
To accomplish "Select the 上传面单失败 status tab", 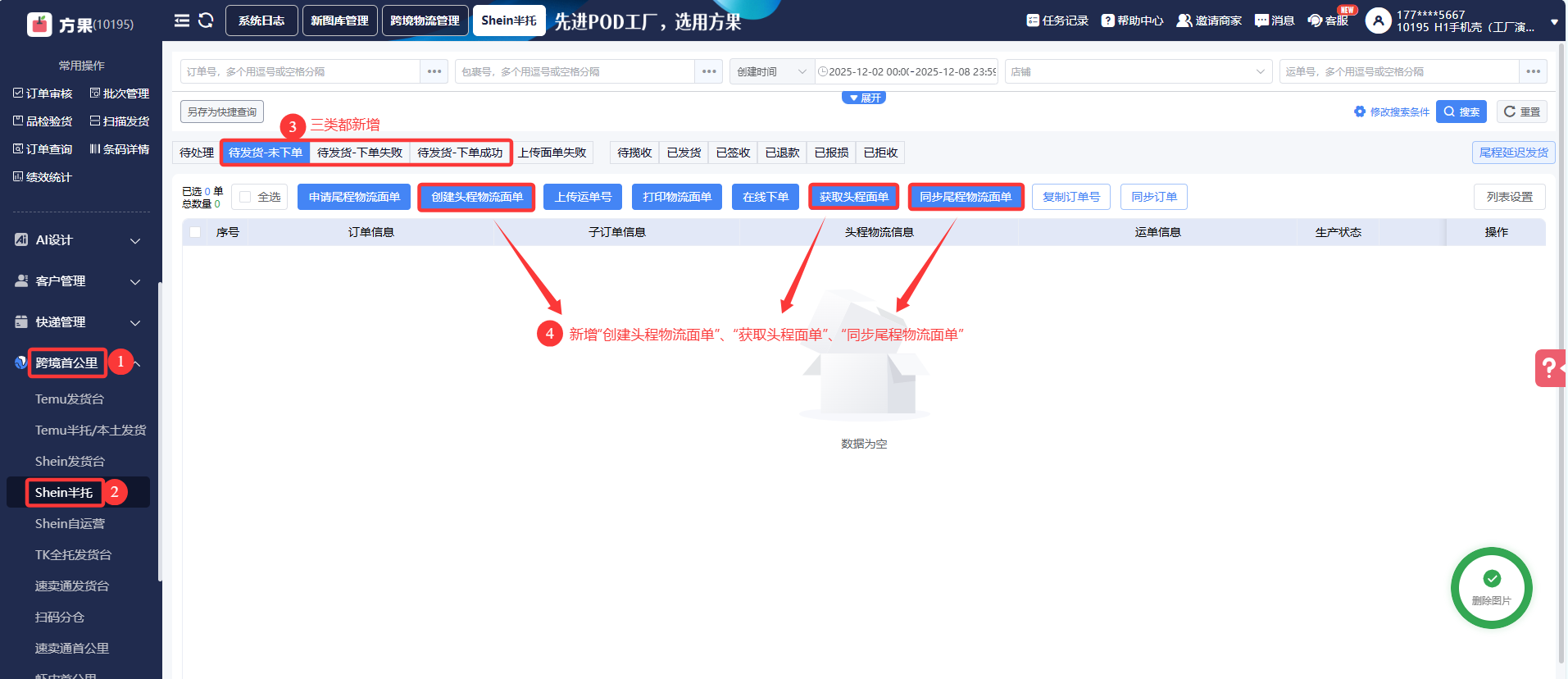I will tap(552, 153).
